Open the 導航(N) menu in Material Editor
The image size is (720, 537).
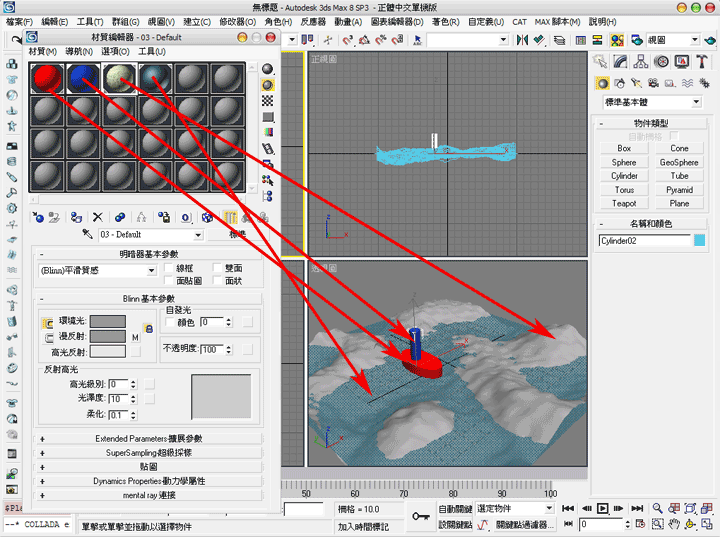pyautogui.click(x=79, y=51)
